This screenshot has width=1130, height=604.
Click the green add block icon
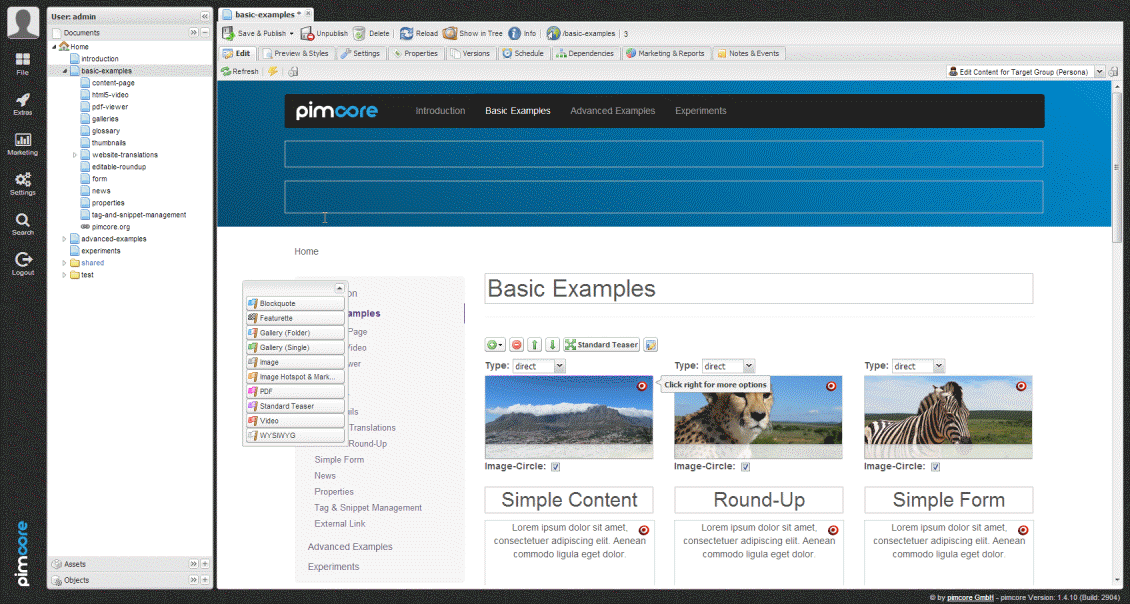[x=493, y=345]
